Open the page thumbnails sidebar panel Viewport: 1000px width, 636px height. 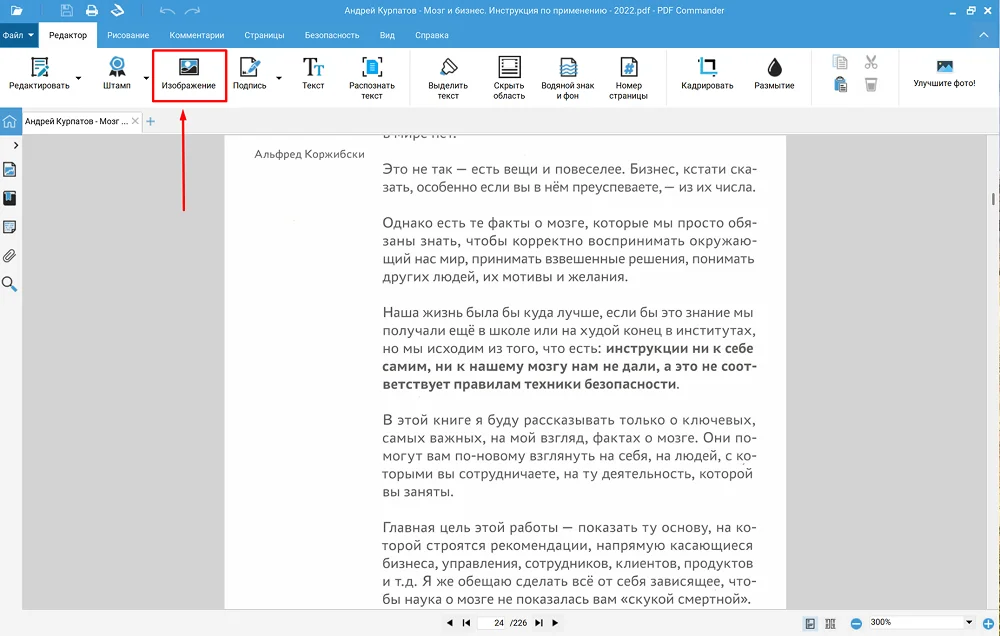[10, 170]
